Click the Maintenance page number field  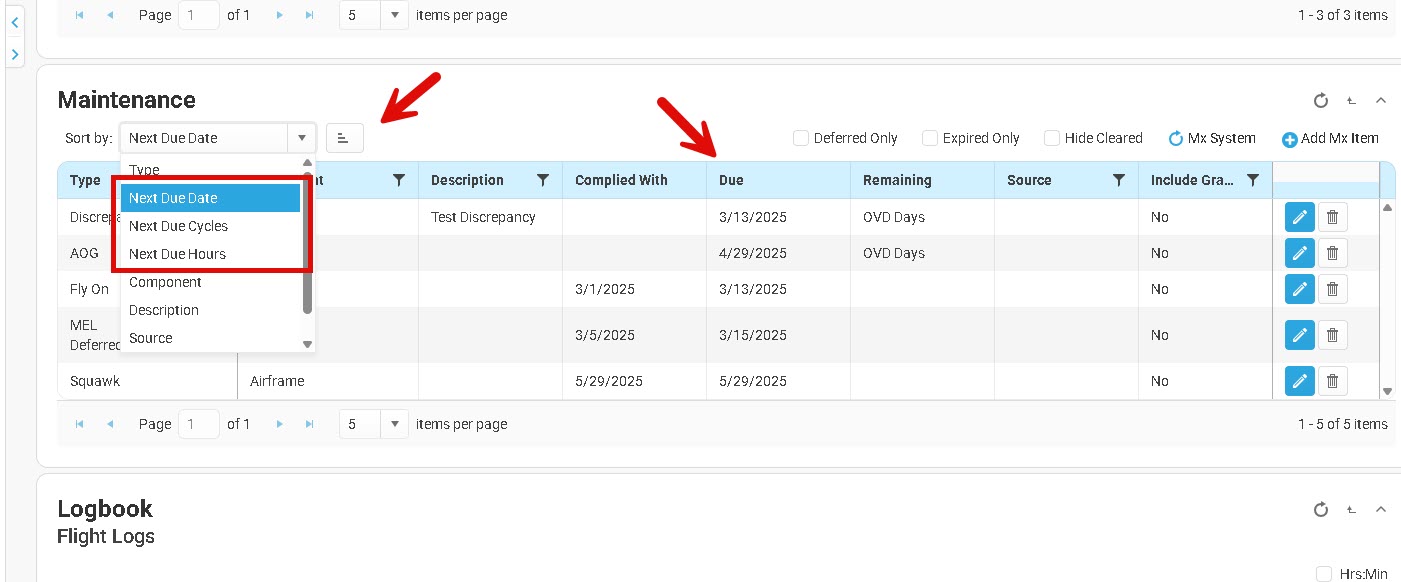(198, 424)
